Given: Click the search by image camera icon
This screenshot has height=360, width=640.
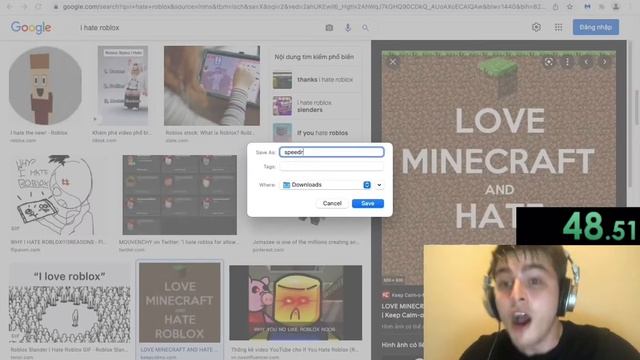Looking at the screenshot, I should click(329, 28).
